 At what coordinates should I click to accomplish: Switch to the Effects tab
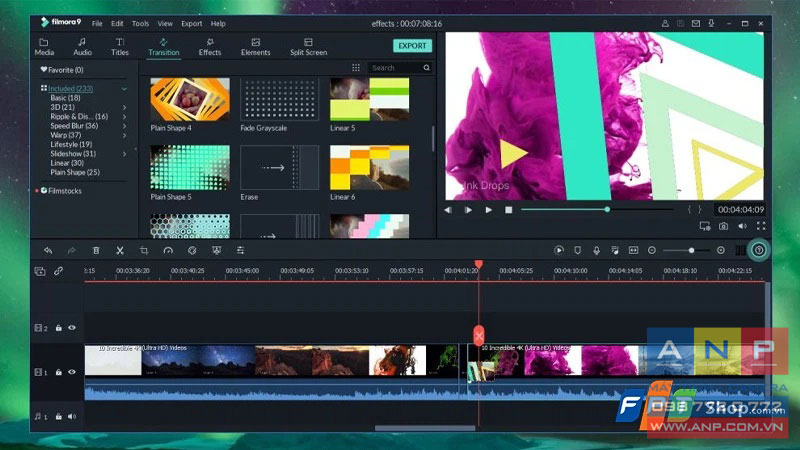coord(210,47)
